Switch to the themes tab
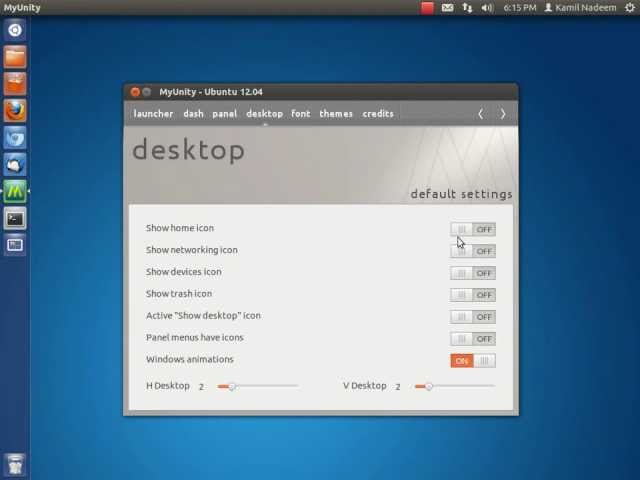640x480 pixels. 336,113
